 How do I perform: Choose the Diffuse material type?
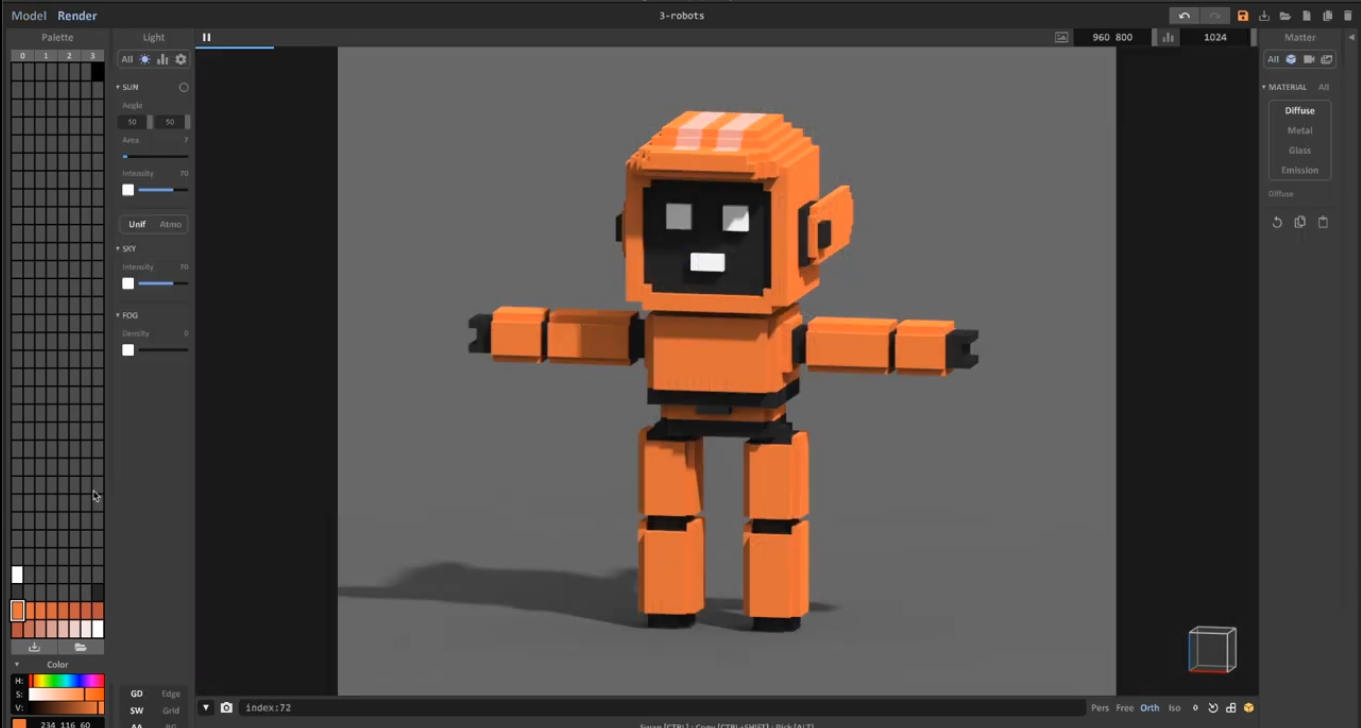[1300, 110]
